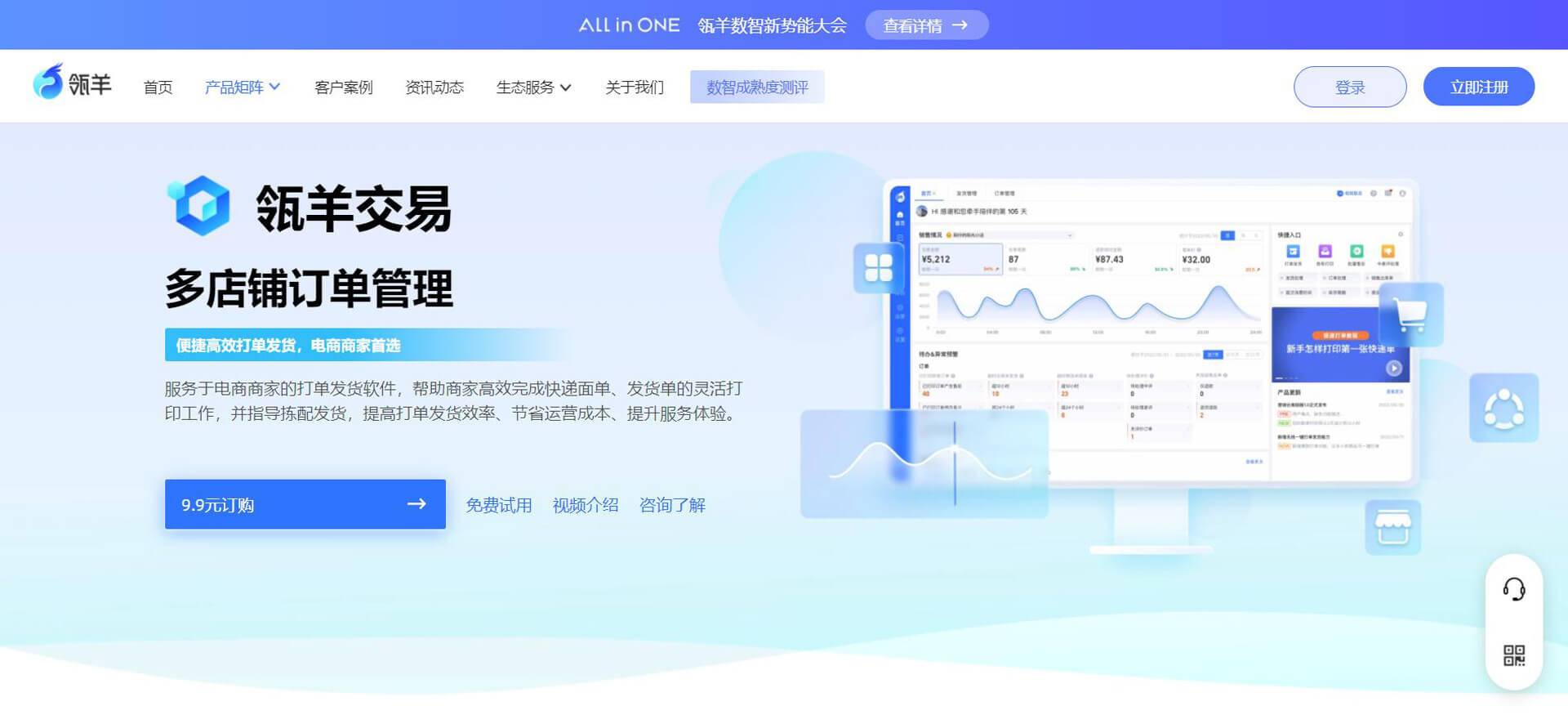Open 资讯动态 navigation item
The image size is (1568, 715).
coord(434,87)
